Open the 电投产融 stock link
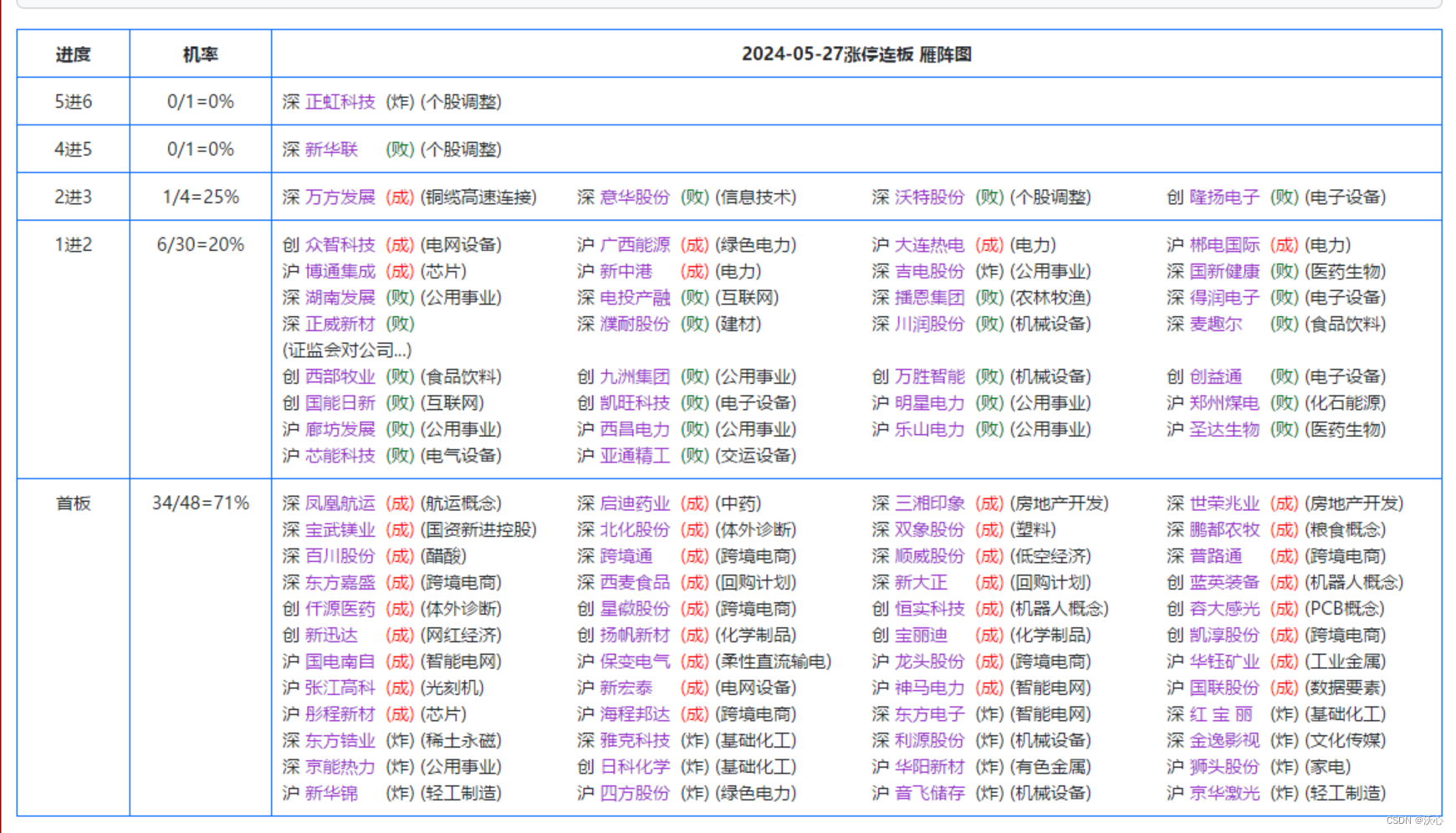This screenshot has width=1456, height=833. point(635,298)
